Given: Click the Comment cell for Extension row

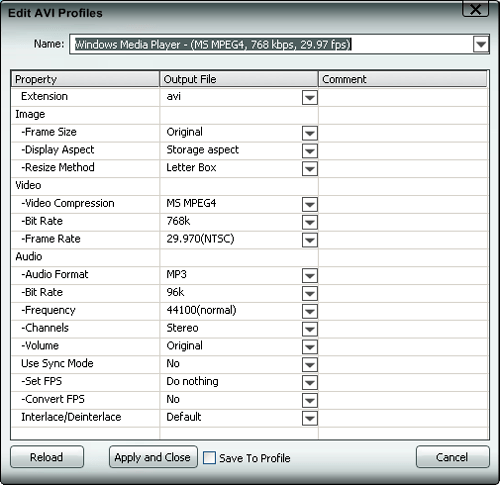Looking at the screenshot, I should (x=403, y=97).
